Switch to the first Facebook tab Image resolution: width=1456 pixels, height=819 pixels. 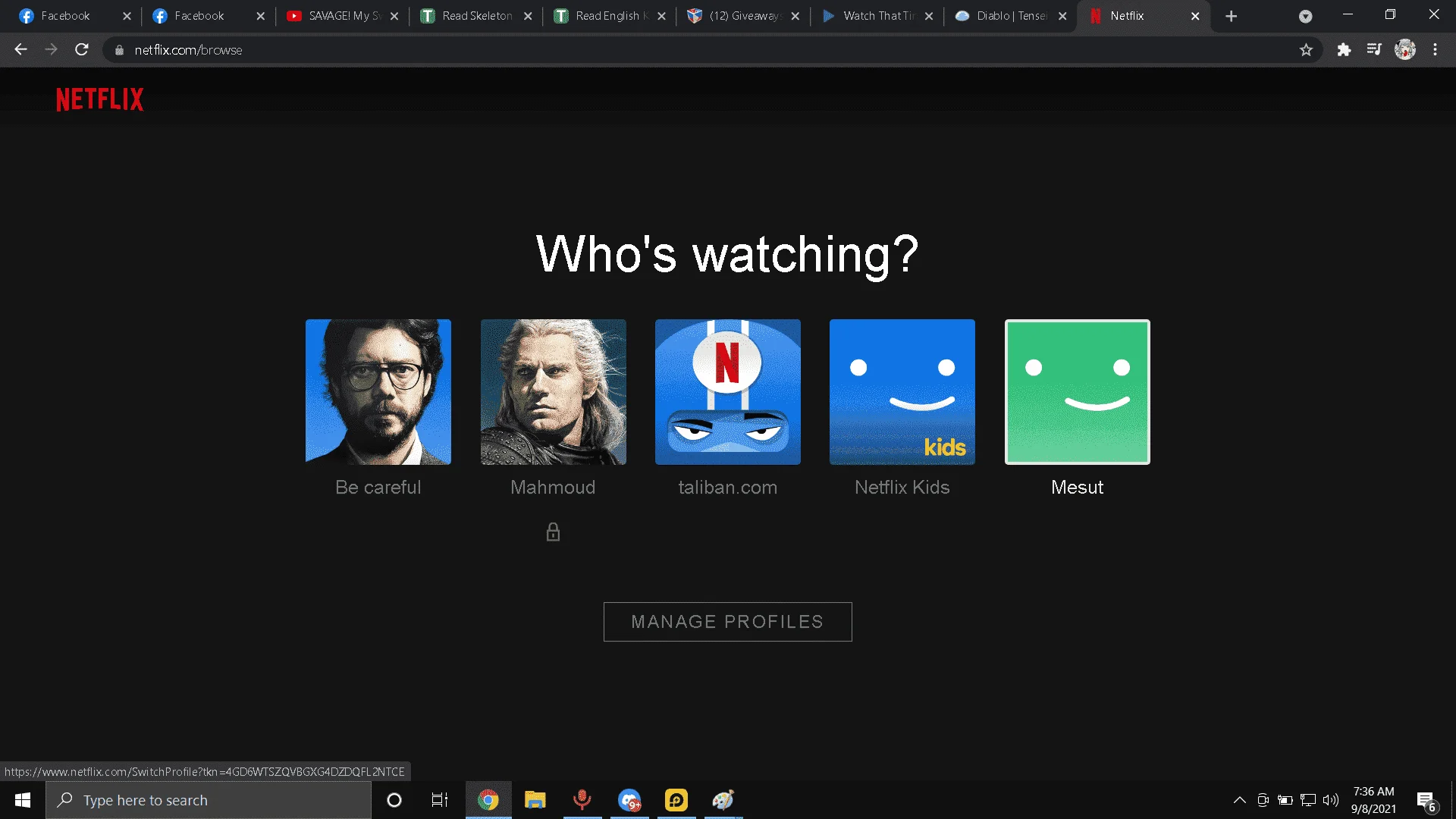75,16
